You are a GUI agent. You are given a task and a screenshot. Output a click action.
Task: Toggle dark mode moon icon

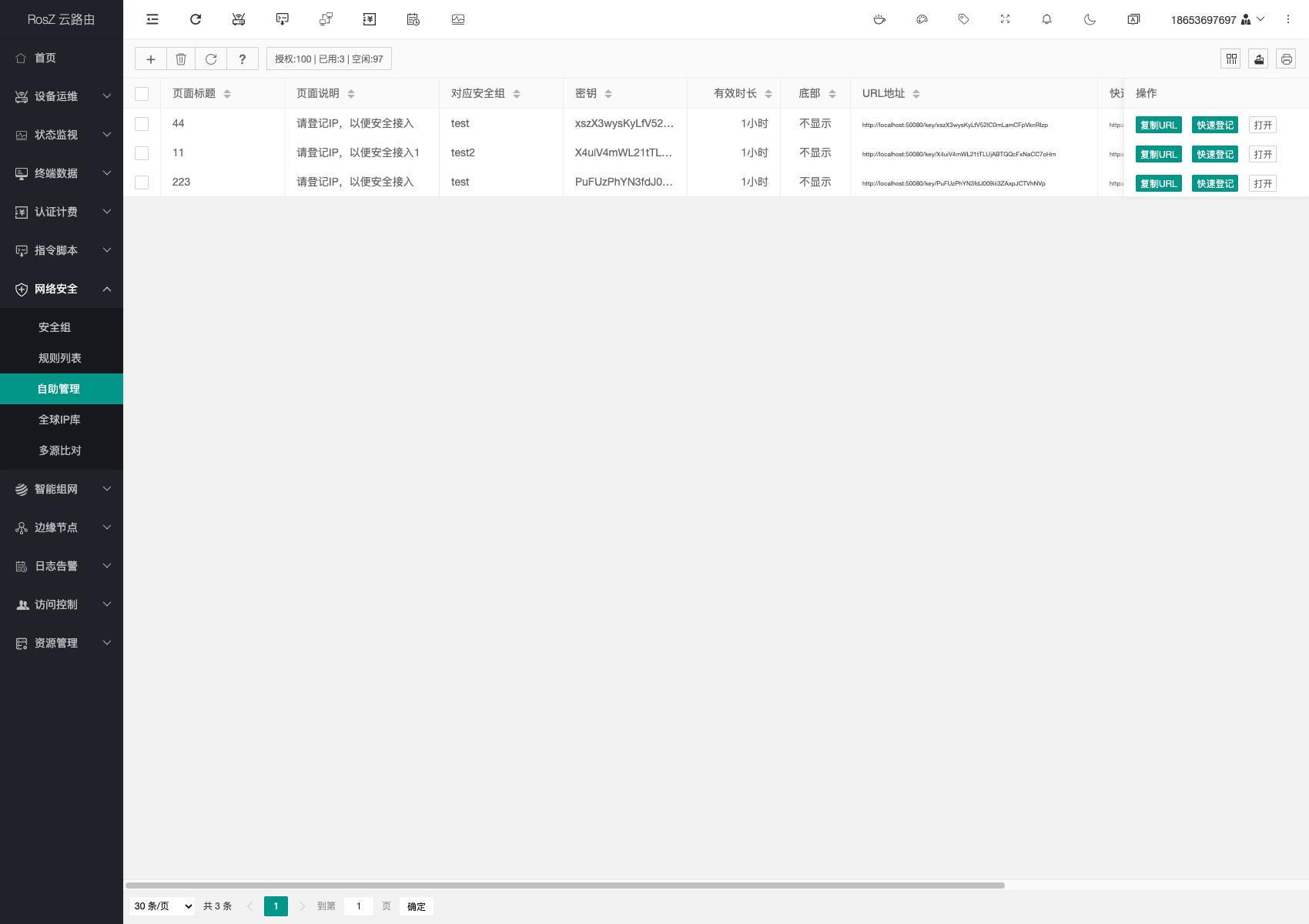[x=1090, y=19]
